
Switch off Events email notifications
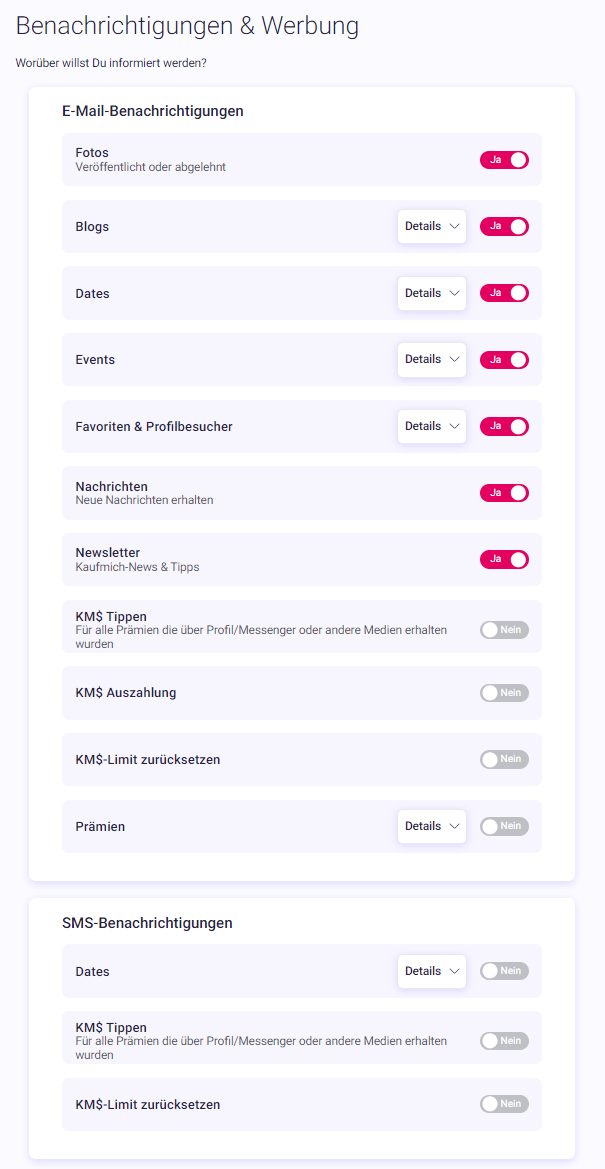point(504,359)
